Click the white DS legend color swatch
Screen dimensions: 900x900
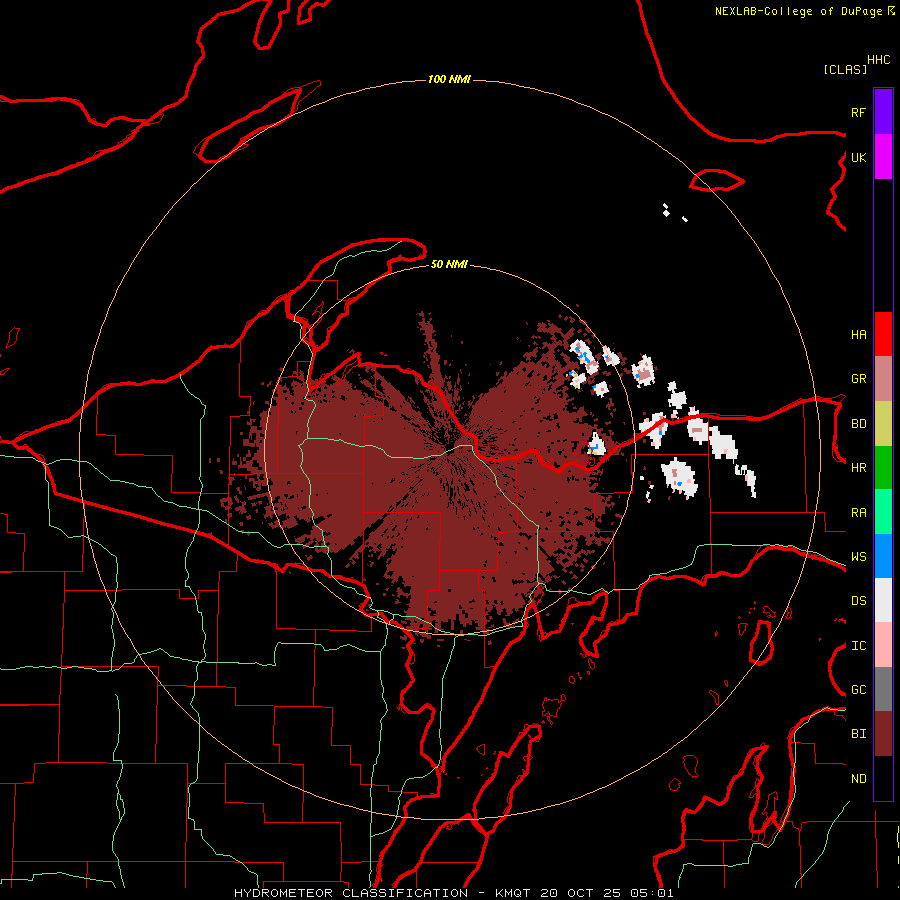tap(883, 600)
